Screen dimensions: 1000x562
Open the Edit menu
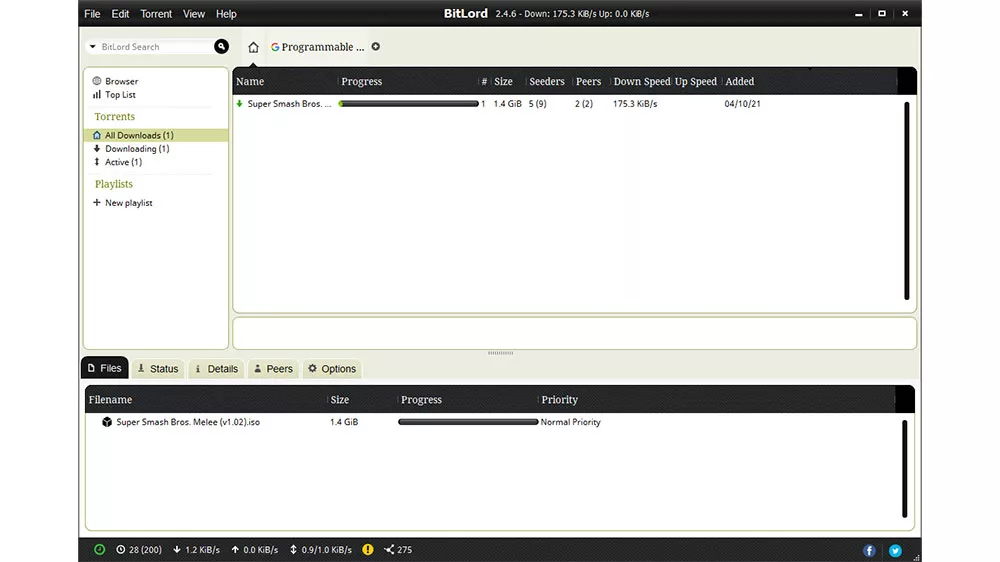tap(120, 13)
